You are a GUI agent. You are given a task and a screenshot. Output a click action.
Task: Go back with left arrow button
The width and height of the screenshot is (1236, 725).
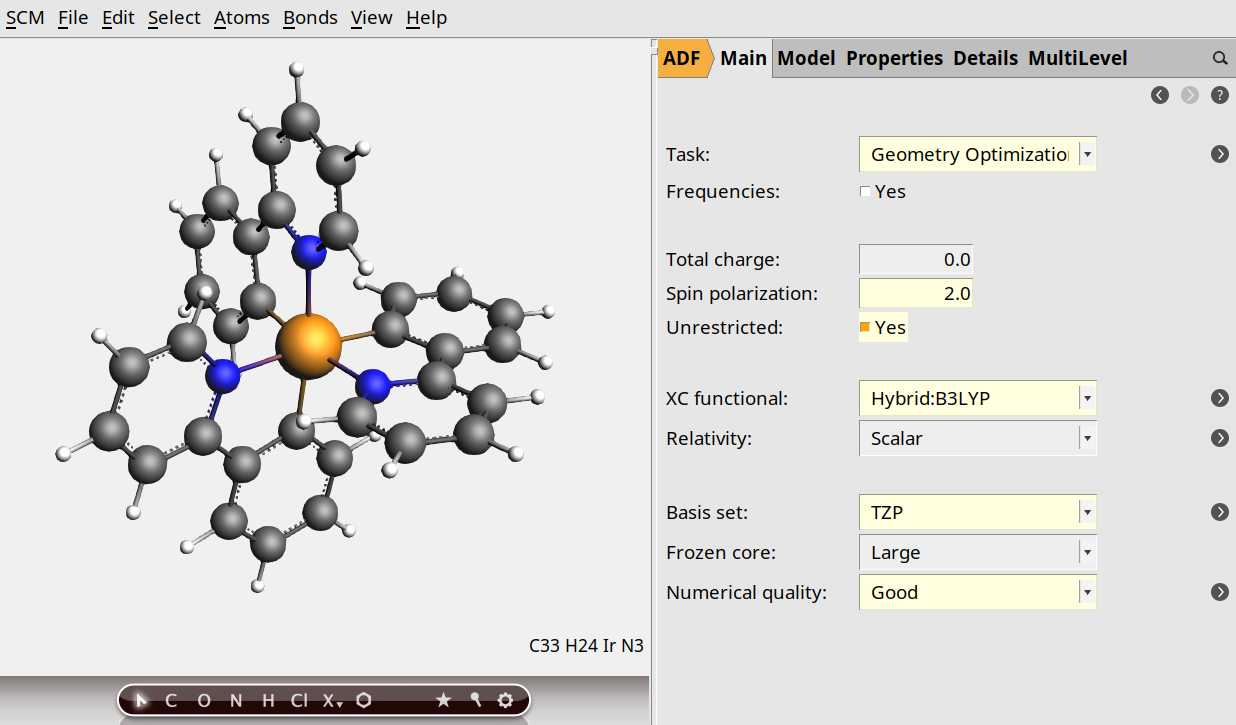pyautogui.click(x=1160, y=95)
